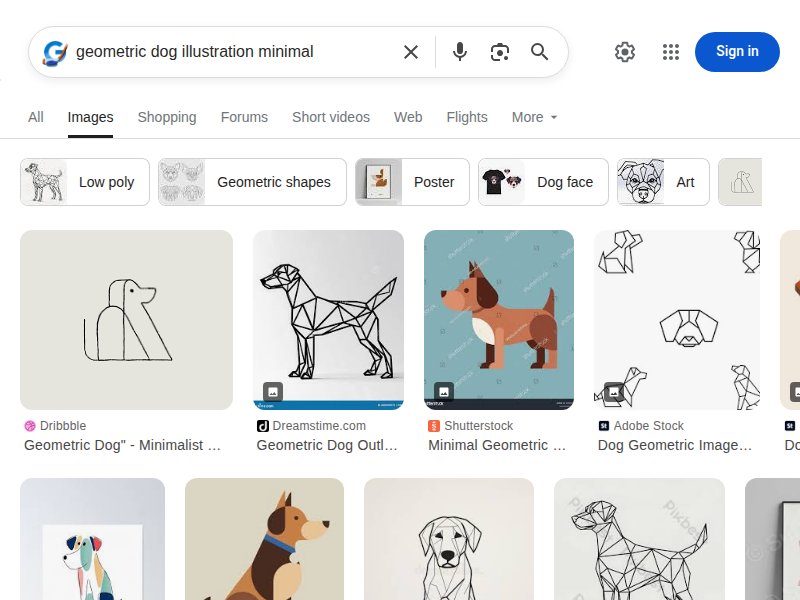The height and width of the screenshot is (600, 800).
Task: Click the Dribbble favicon below the sketch image
Action: point(30,425)
